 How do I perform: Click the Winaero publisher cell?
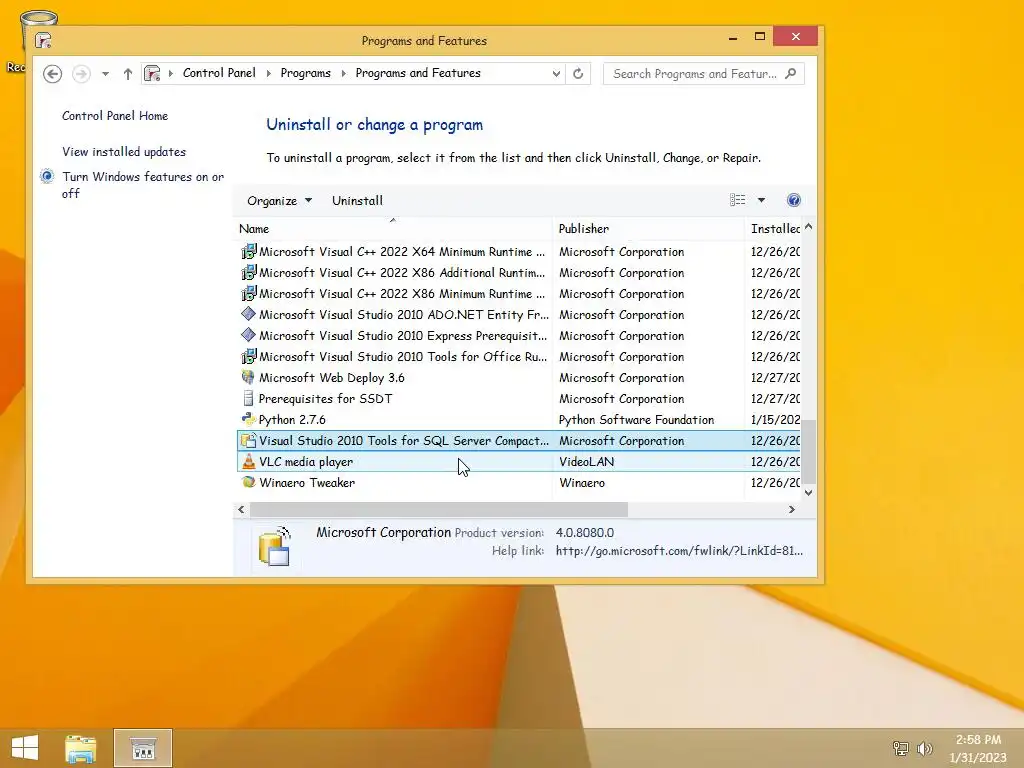point(582,483)
